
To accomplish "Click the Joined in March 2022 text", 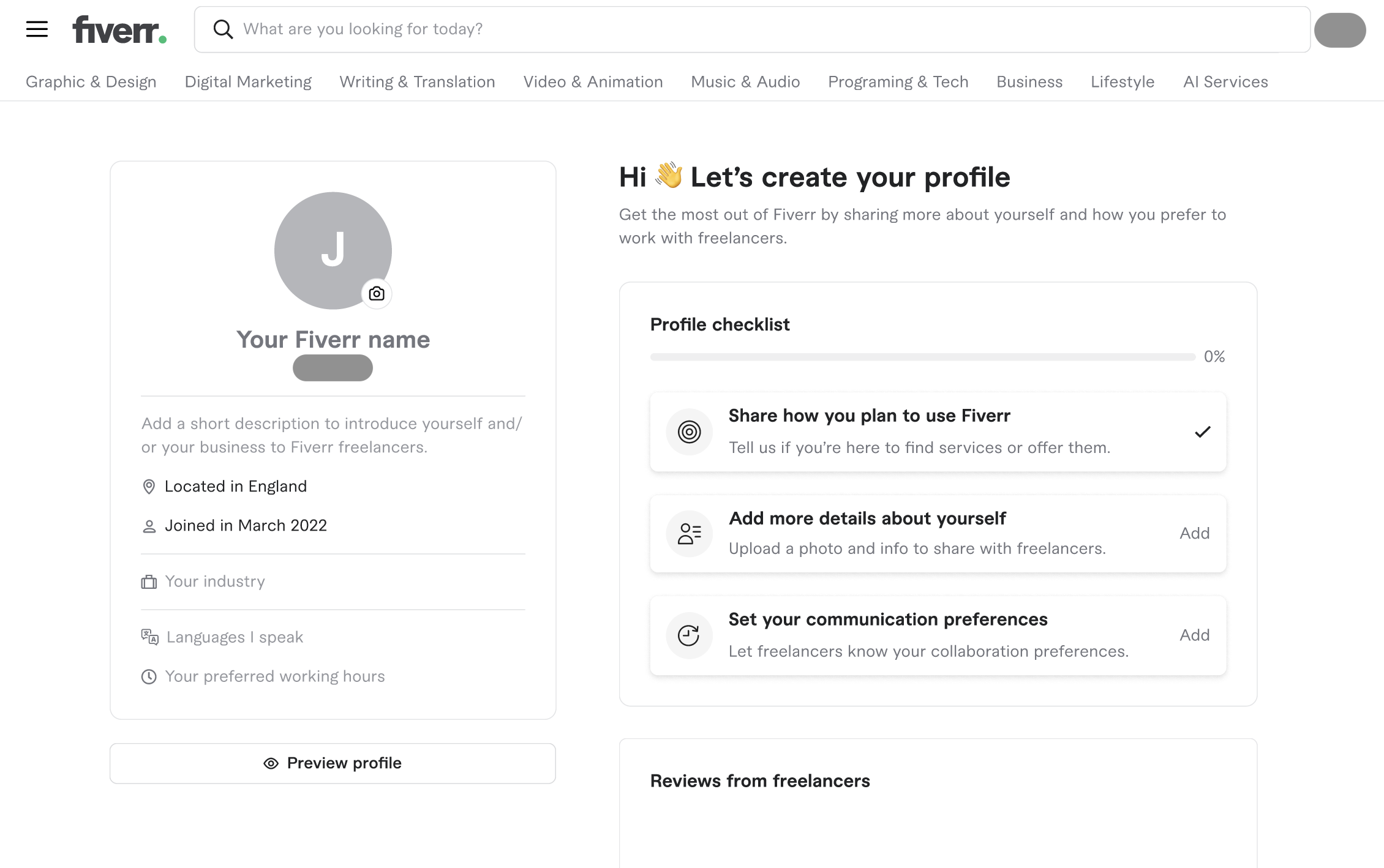I will point(246,526).
